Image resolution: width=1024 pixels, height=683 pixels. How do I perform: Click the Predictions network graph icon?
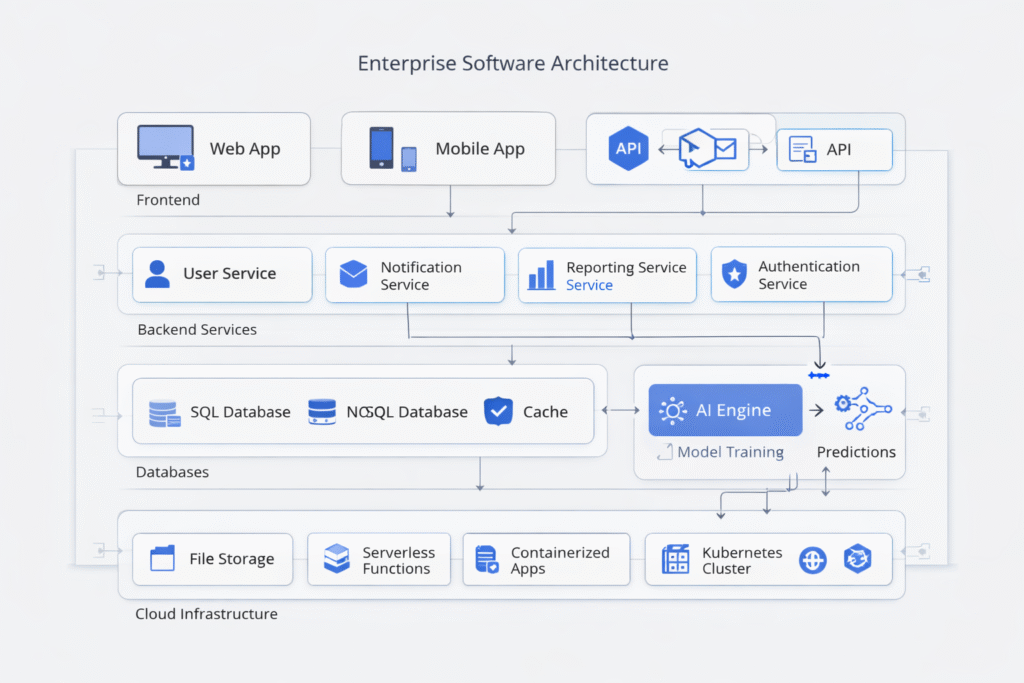pyautogui.click(x=863, y=409)
